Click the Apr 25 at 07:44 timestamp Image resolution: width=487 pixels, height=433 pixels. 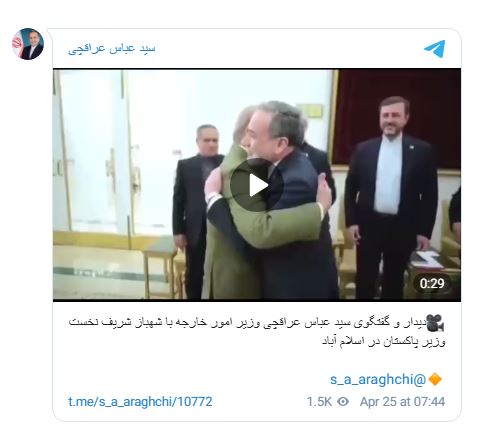(402, 402)
